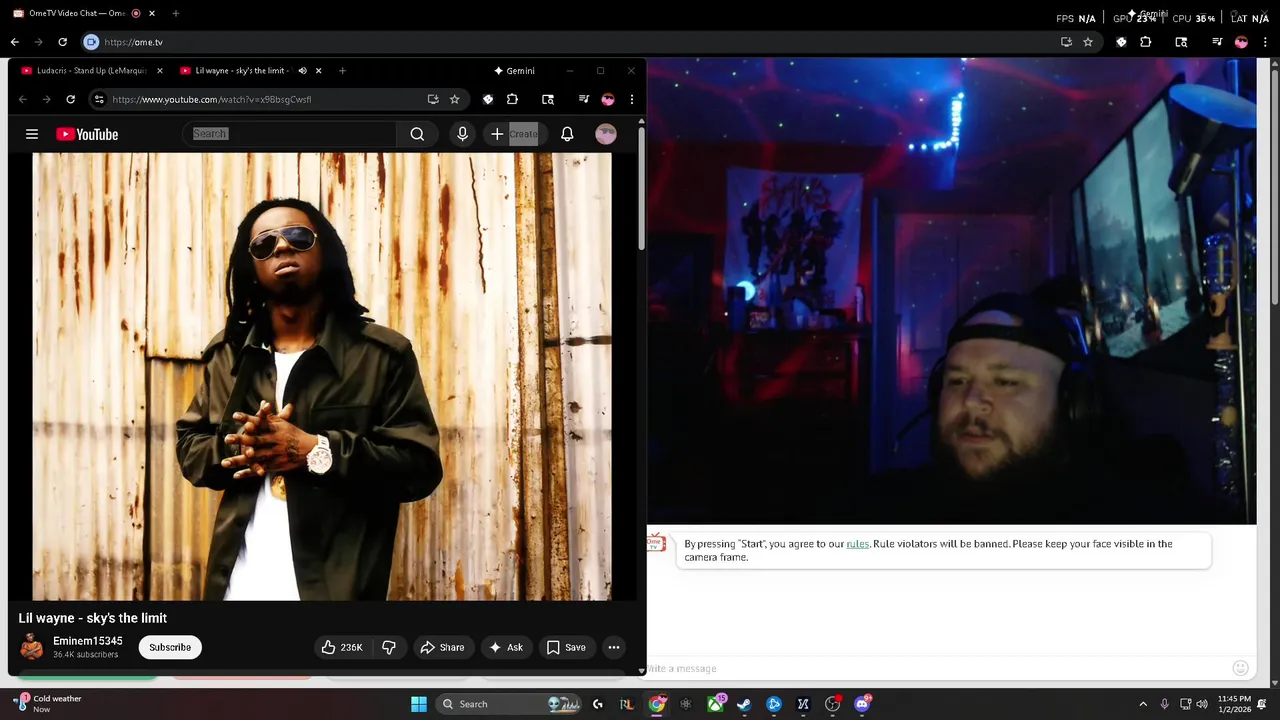Screen dimensions: 1280x720
Task: Reload the YouTube page
Action: (x=70, y=99)
